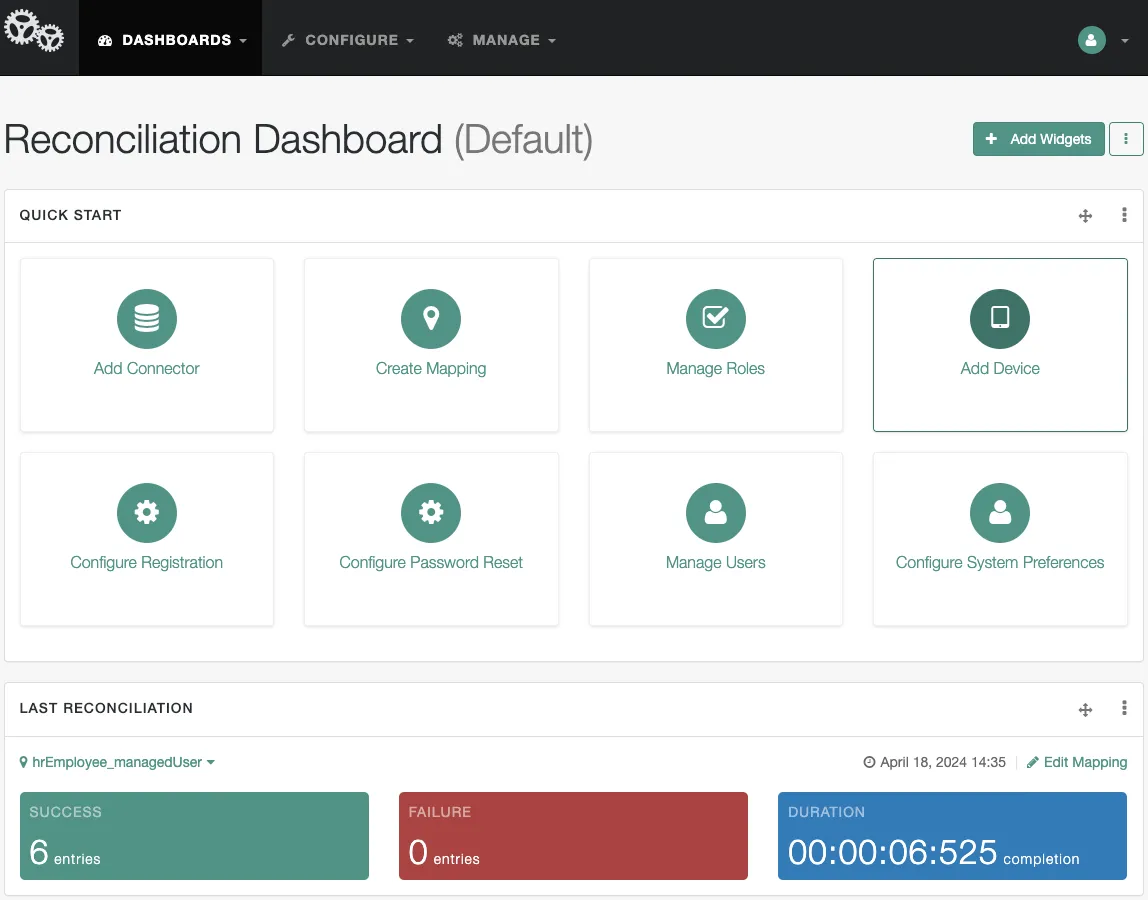Screen dimensions: 1148x900
Task: Open Manage Users via its person icon
Action: (x=715, y=511)
